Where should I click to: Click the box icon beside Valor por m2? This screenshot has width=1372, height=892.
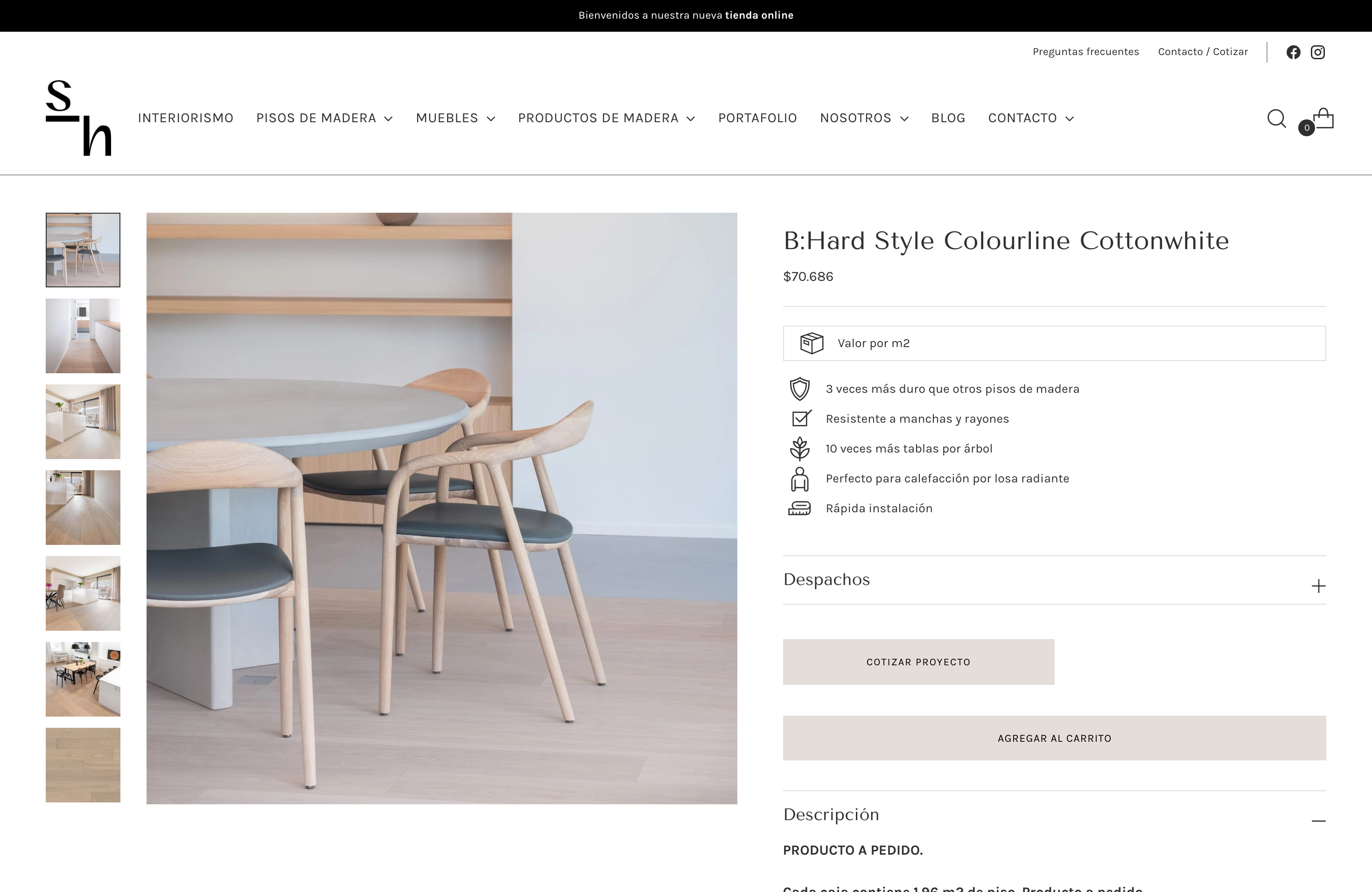coord(812,343)
